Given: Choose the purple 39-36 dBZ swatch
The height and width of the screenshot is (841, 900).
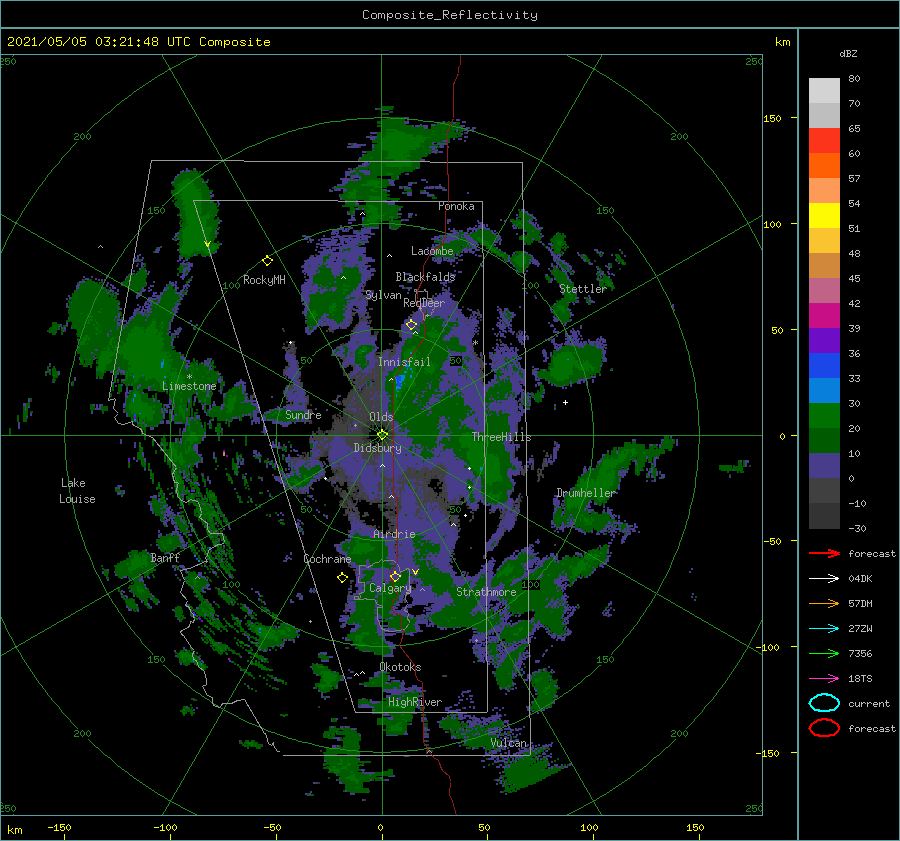Looking at the screenshot, I should [x=824, y=340].
